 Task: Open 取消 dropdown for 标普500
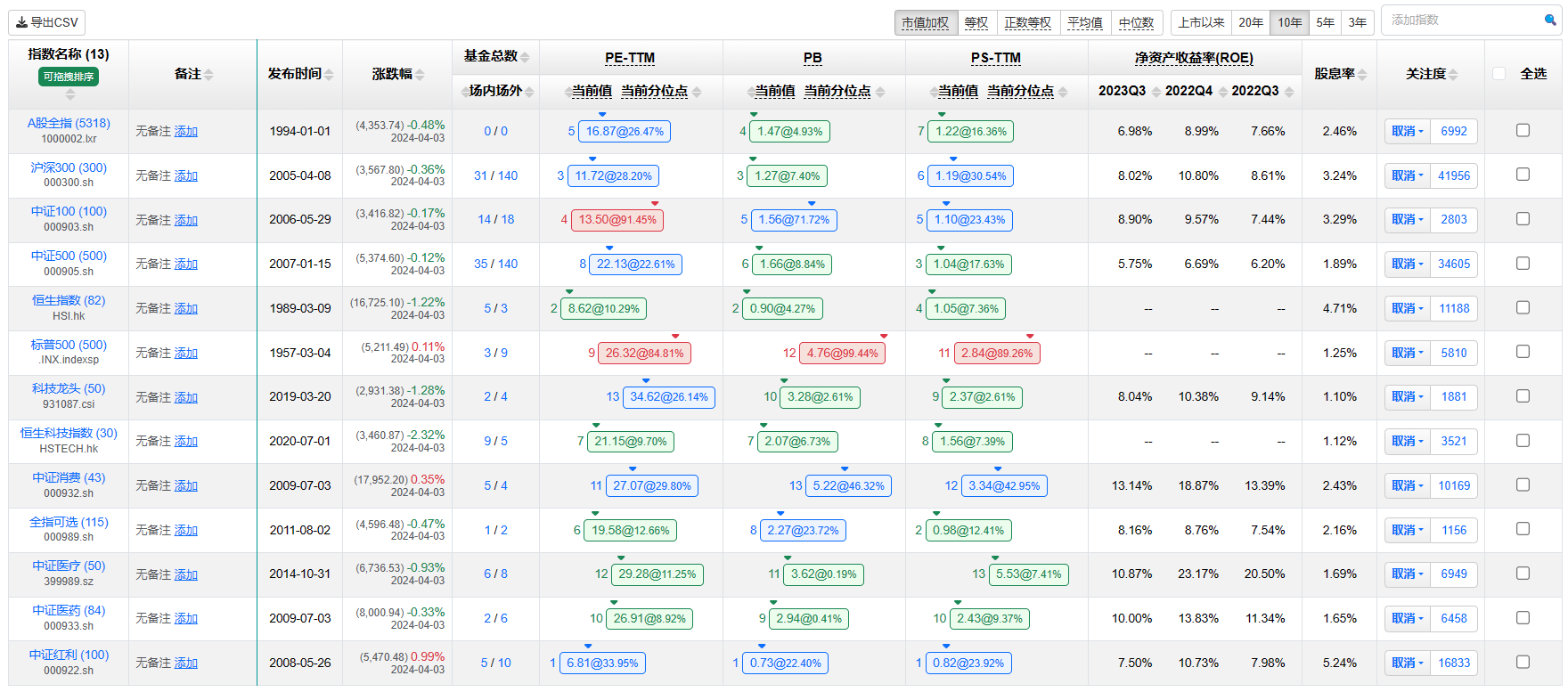coord(1408,353)
